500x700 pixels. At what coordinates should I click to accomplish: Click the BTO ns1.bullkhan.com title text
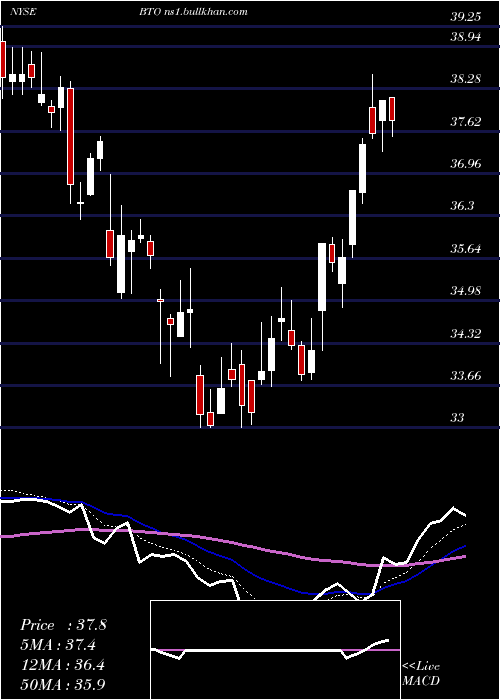(193, 11)
